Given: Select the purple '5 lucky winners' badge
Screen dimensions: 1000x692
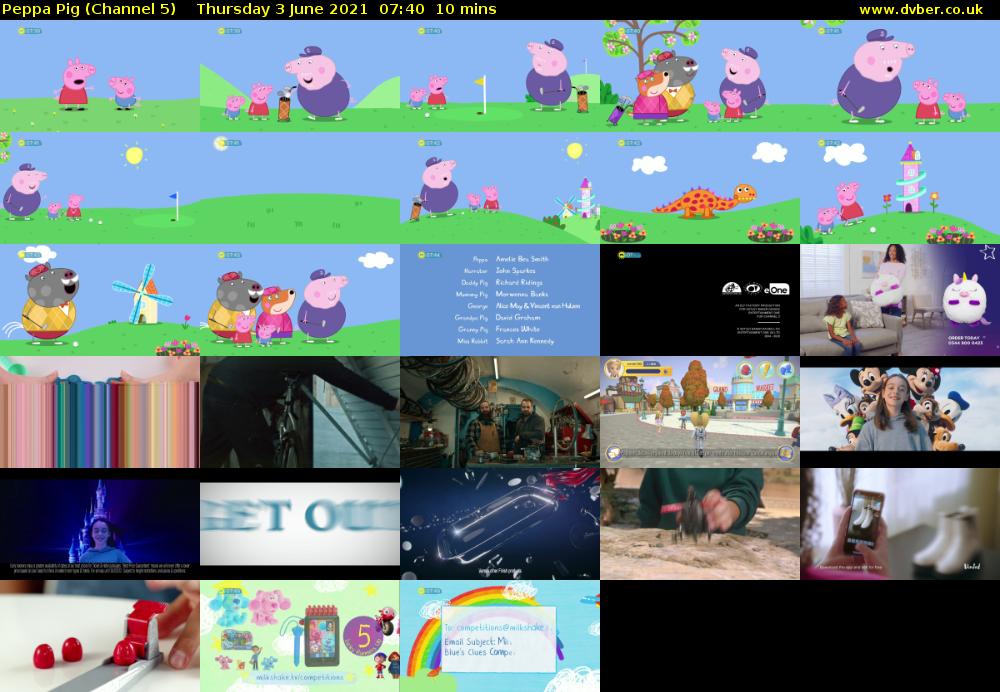Looking at the screenshot, I should click(x=364, y=635).
